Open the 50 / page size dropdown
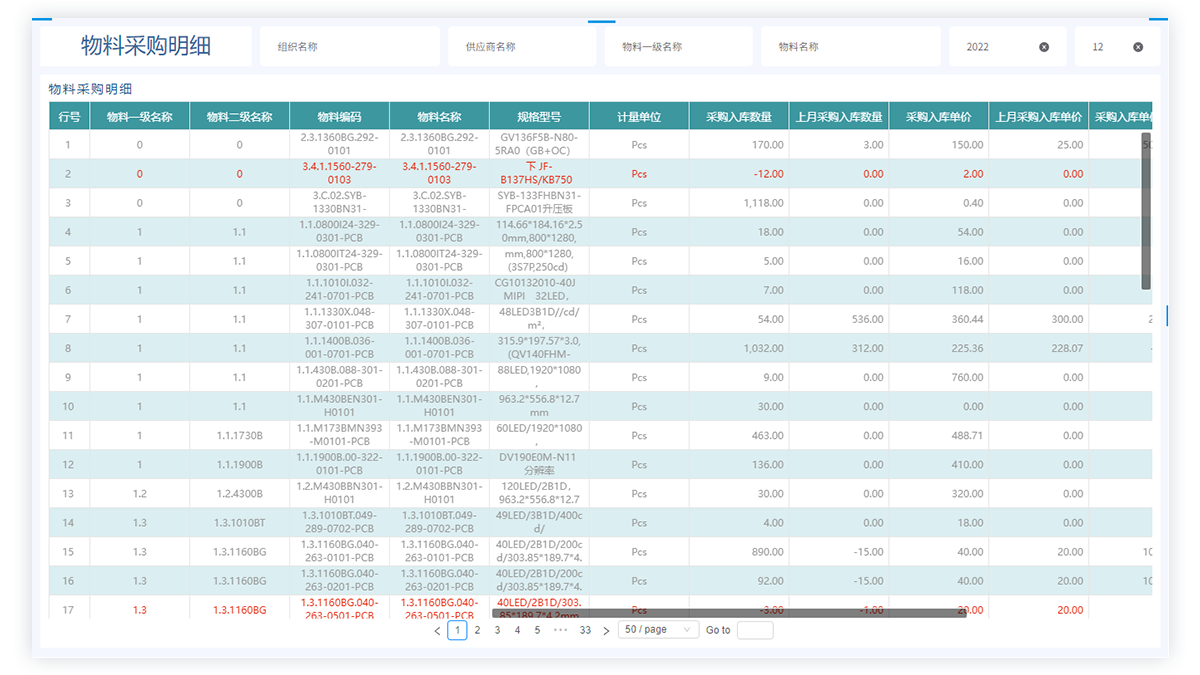Viewport: 1200px width, 675px height. pyautogui.click(x=658, y=630)
